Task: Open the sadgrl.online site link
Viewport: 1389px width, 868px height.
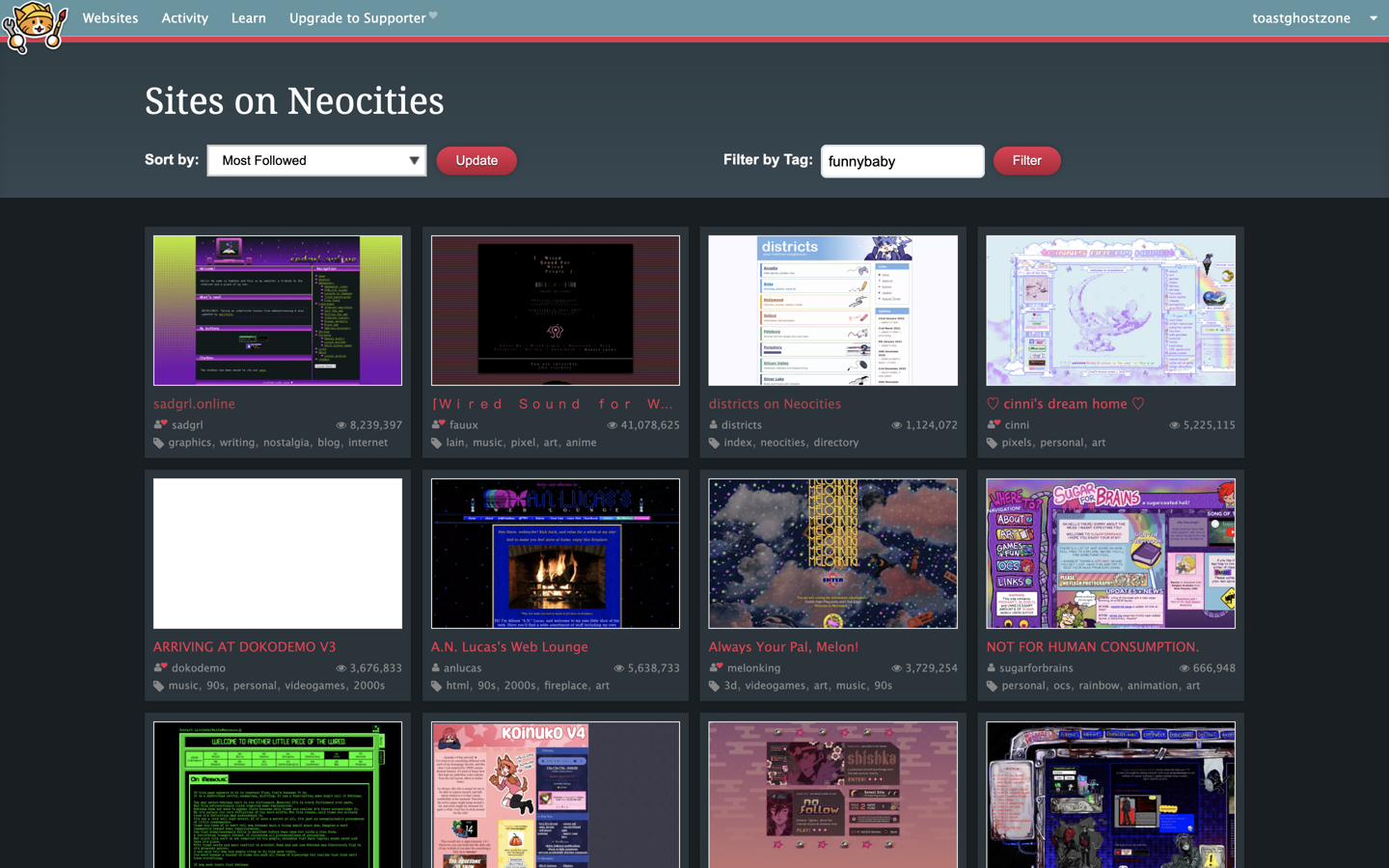Action: point(194,404)
